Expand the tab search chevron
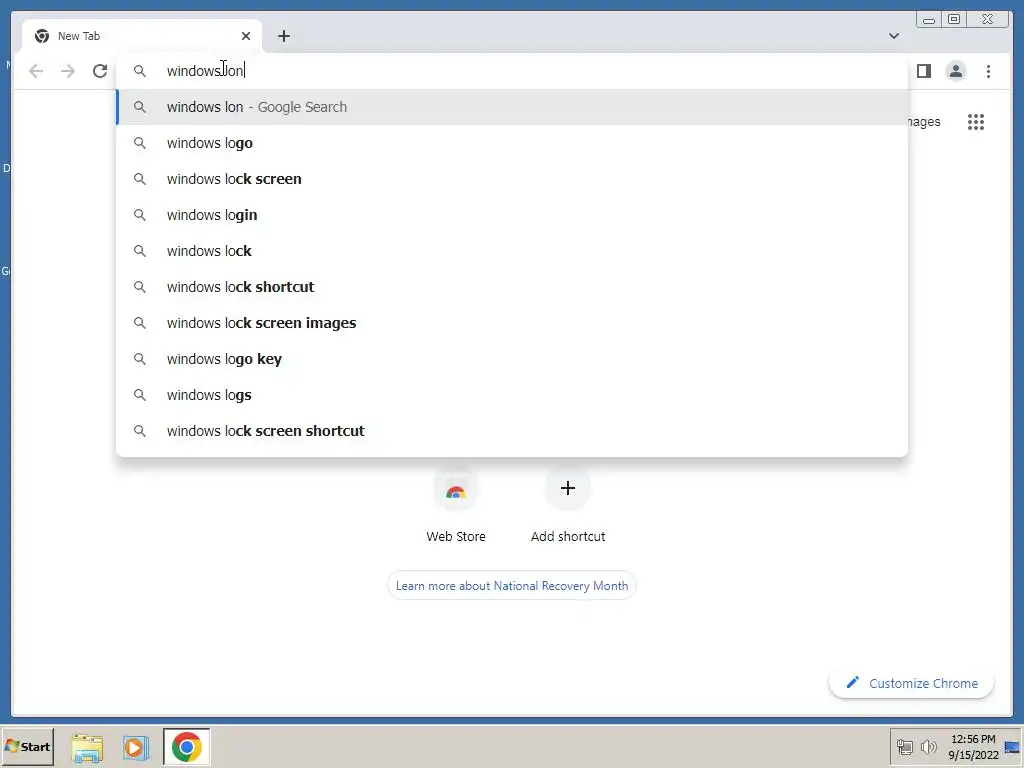 (x=893, y=36)
